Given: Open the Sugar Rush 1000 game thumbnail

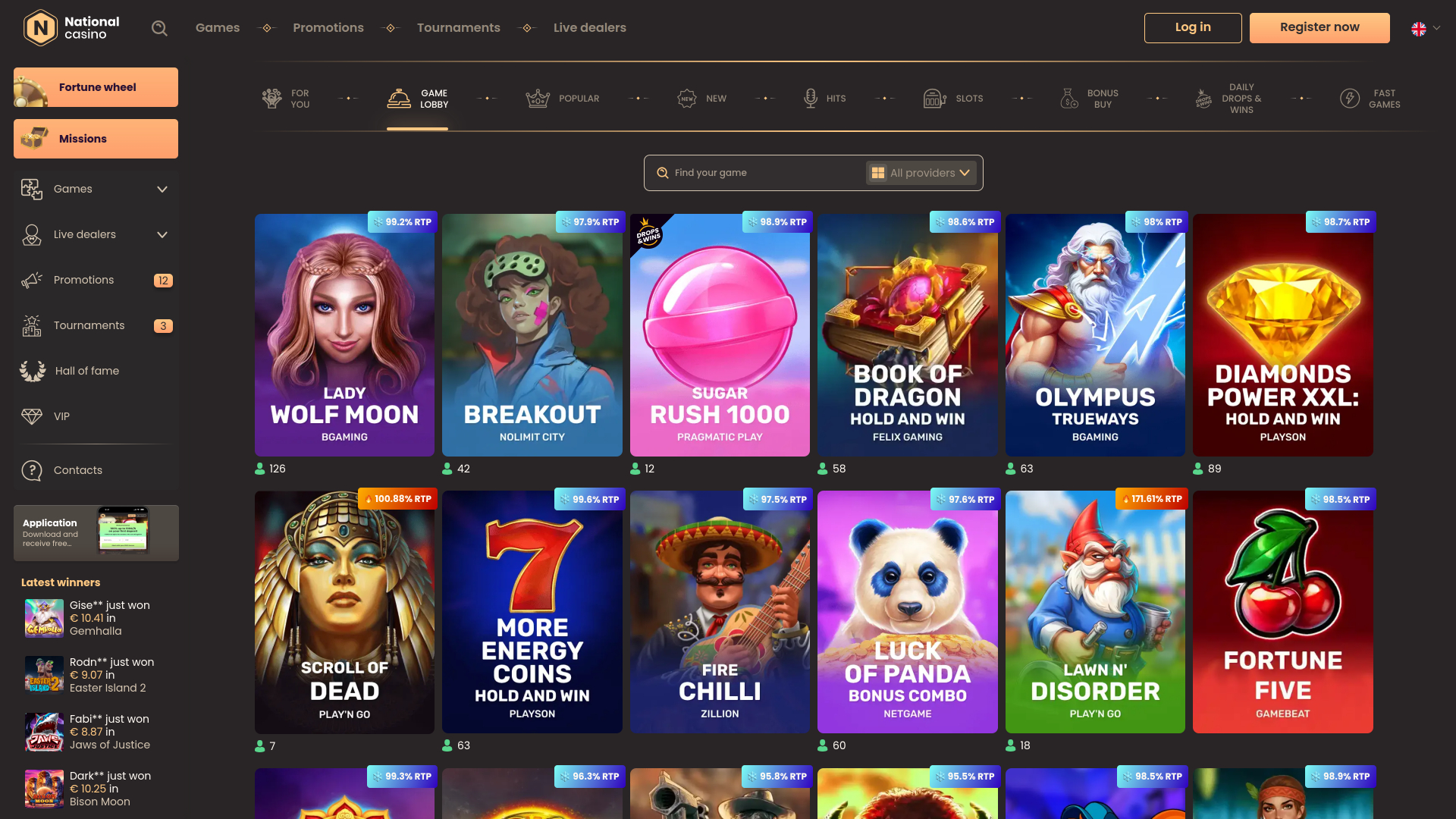Looking at the screenshot, I should 720,334.
